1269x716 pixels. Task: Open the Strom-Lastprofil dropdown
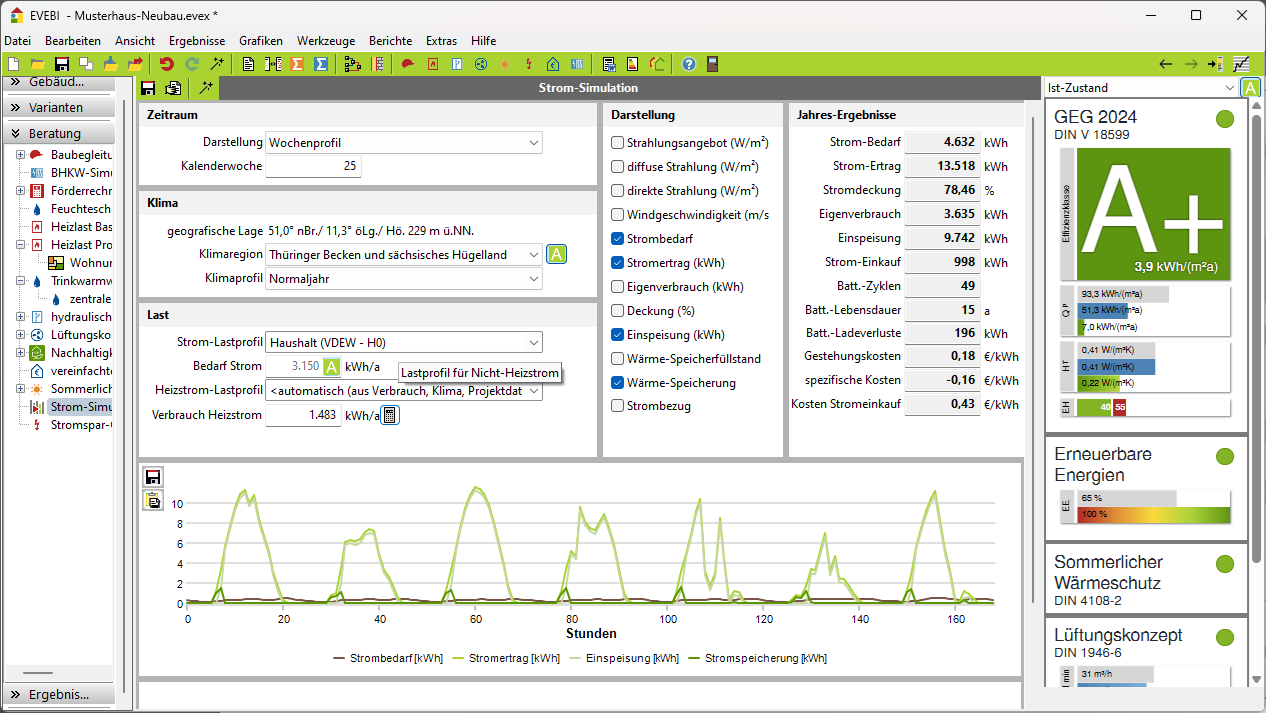[404, 342]
